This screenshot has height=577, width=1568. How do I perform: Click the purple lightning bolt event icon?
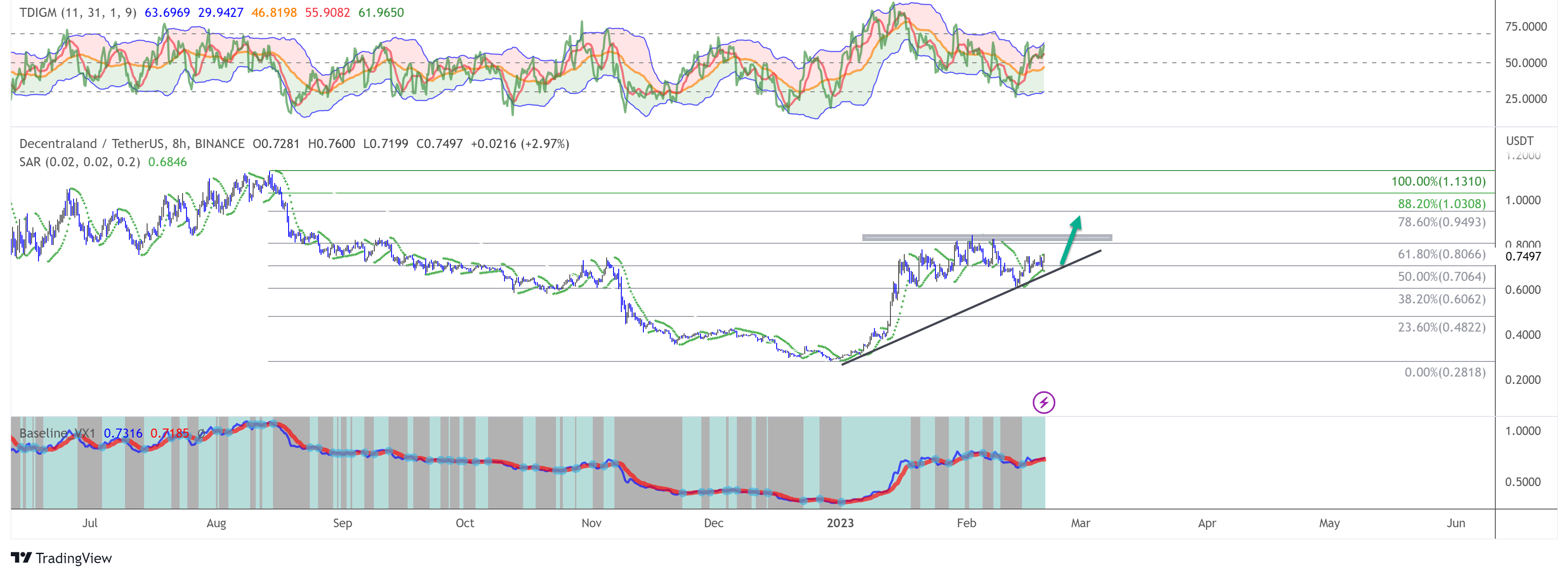[x=1043, y=402]
